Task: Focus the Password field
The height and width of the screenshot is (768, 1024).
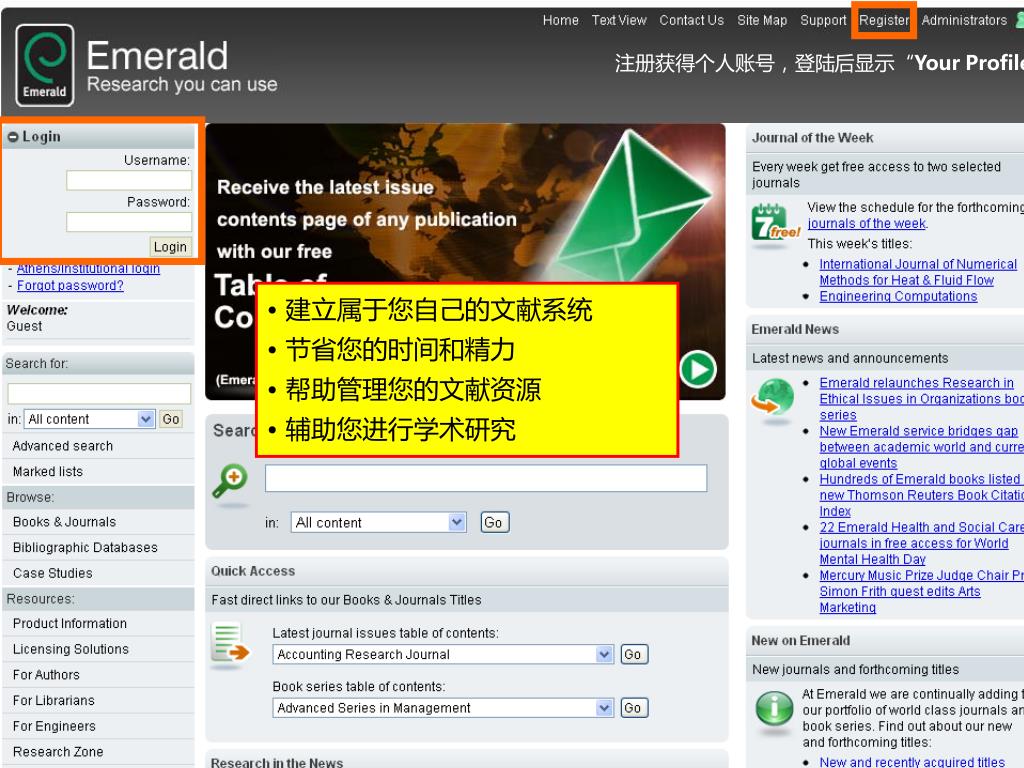Action: [129, 222]
